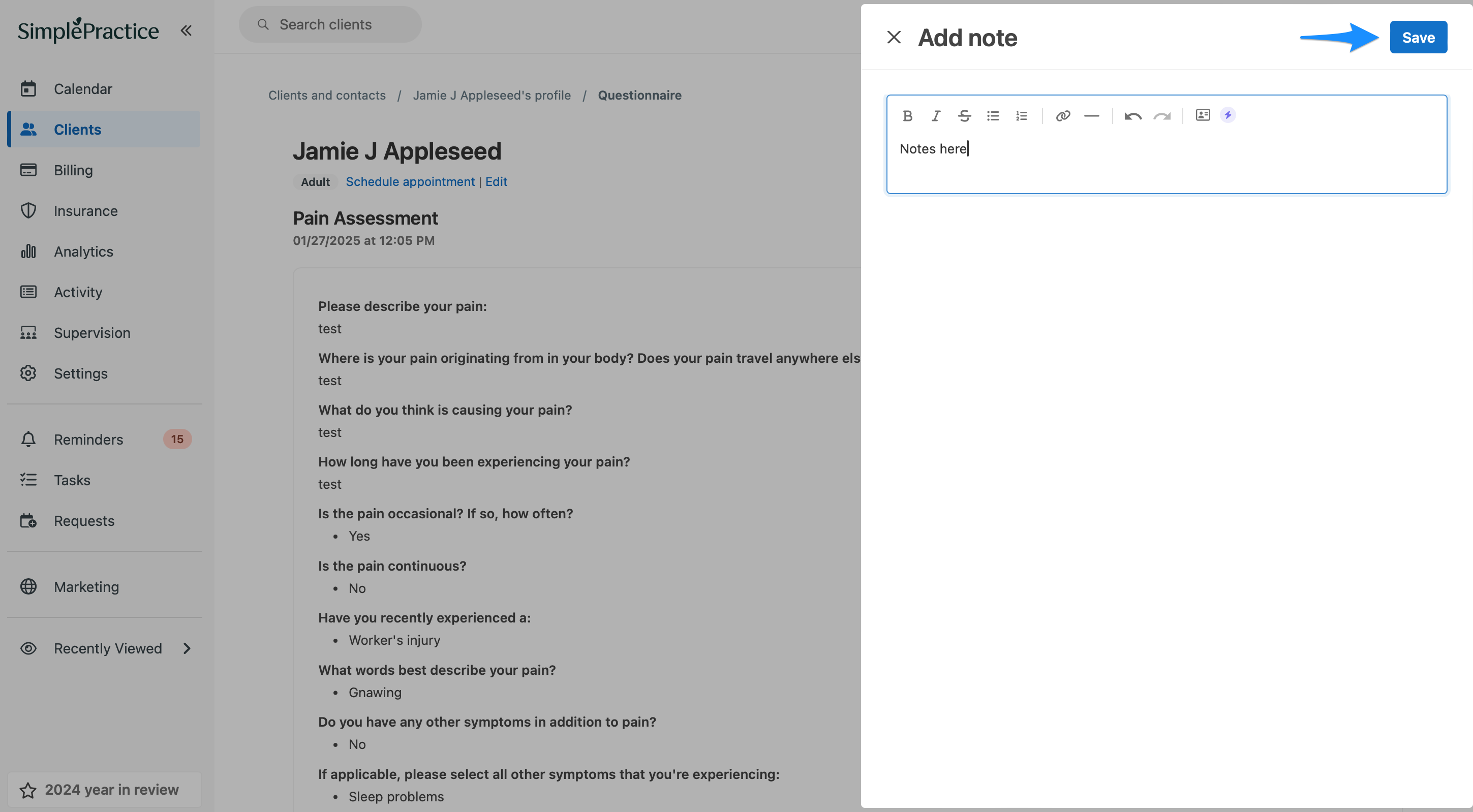Viewport: 1473px width, 812px height.
Task: Open Calendar from the sidebar
Action: [x=104, y=88]
